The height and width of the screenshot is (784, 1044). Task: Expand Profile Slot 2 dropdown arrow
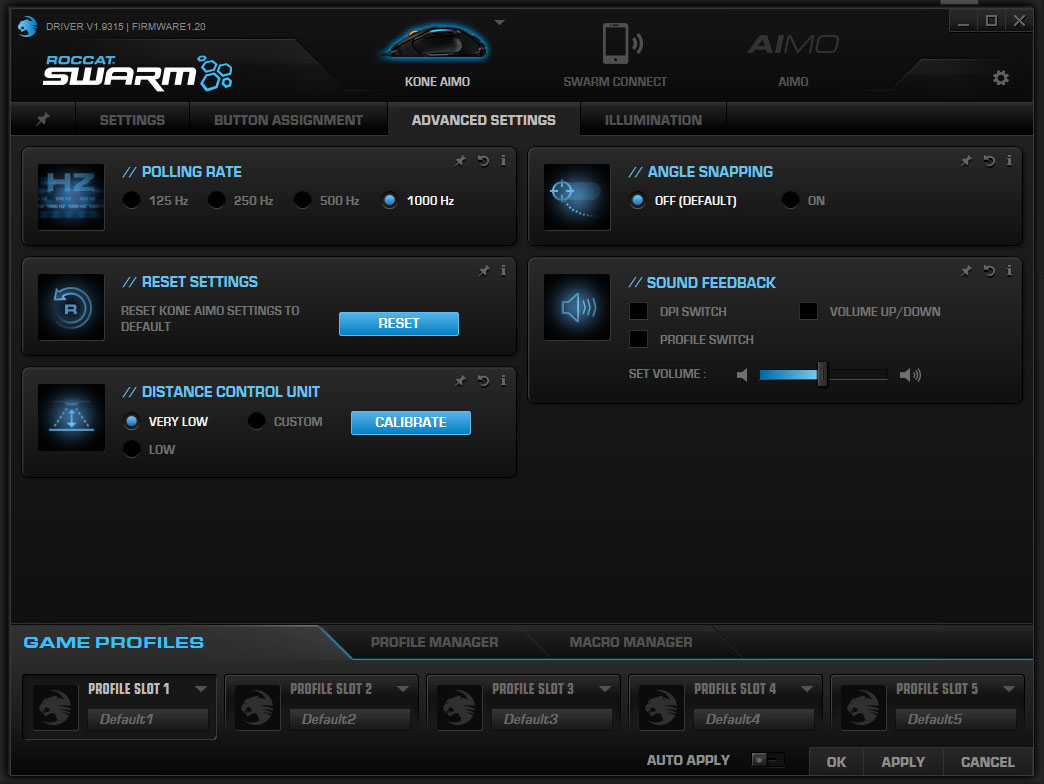pyautogui.click(x=403, y=689)
